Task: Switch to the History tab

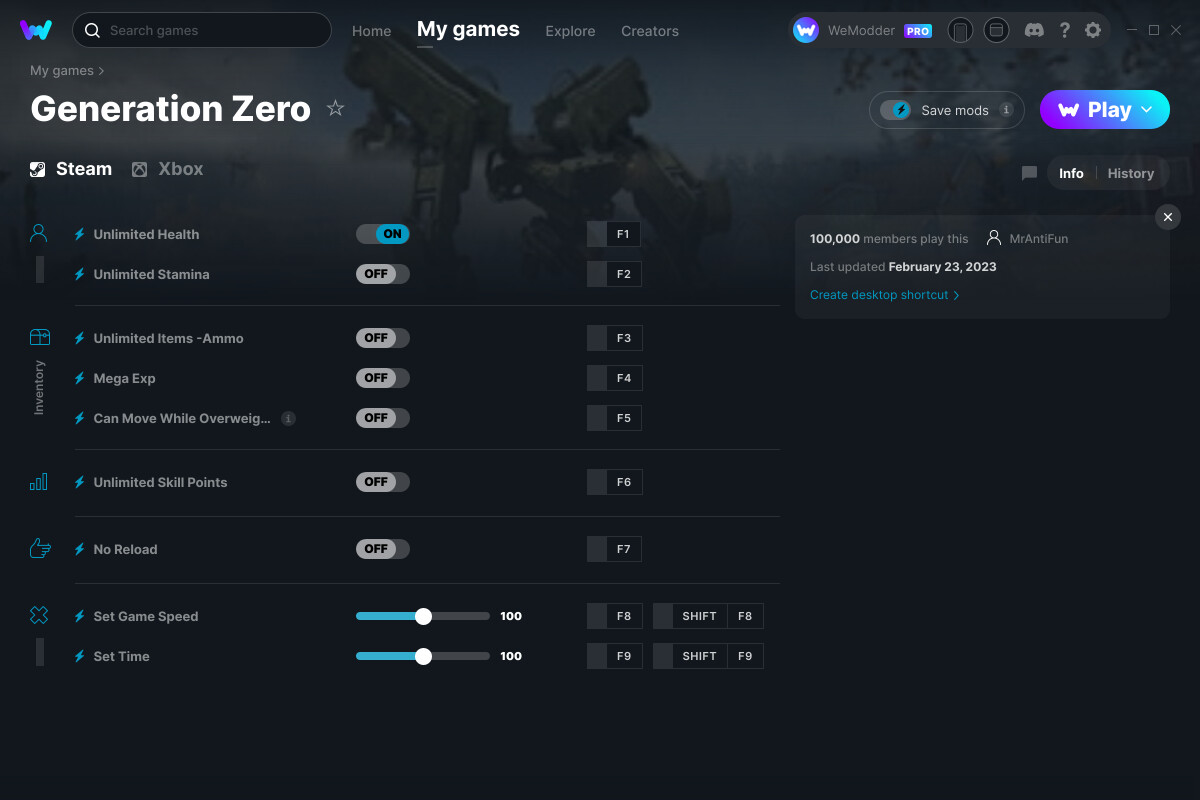Action: point(1130,172)
